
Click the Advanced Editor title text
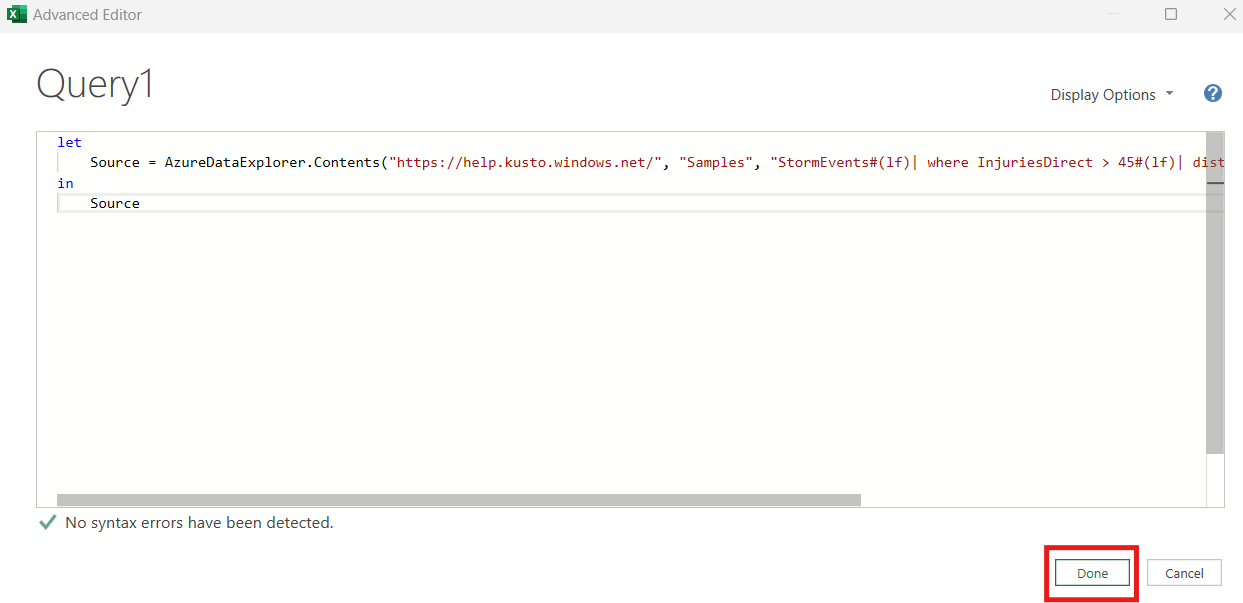click(87, 15)
